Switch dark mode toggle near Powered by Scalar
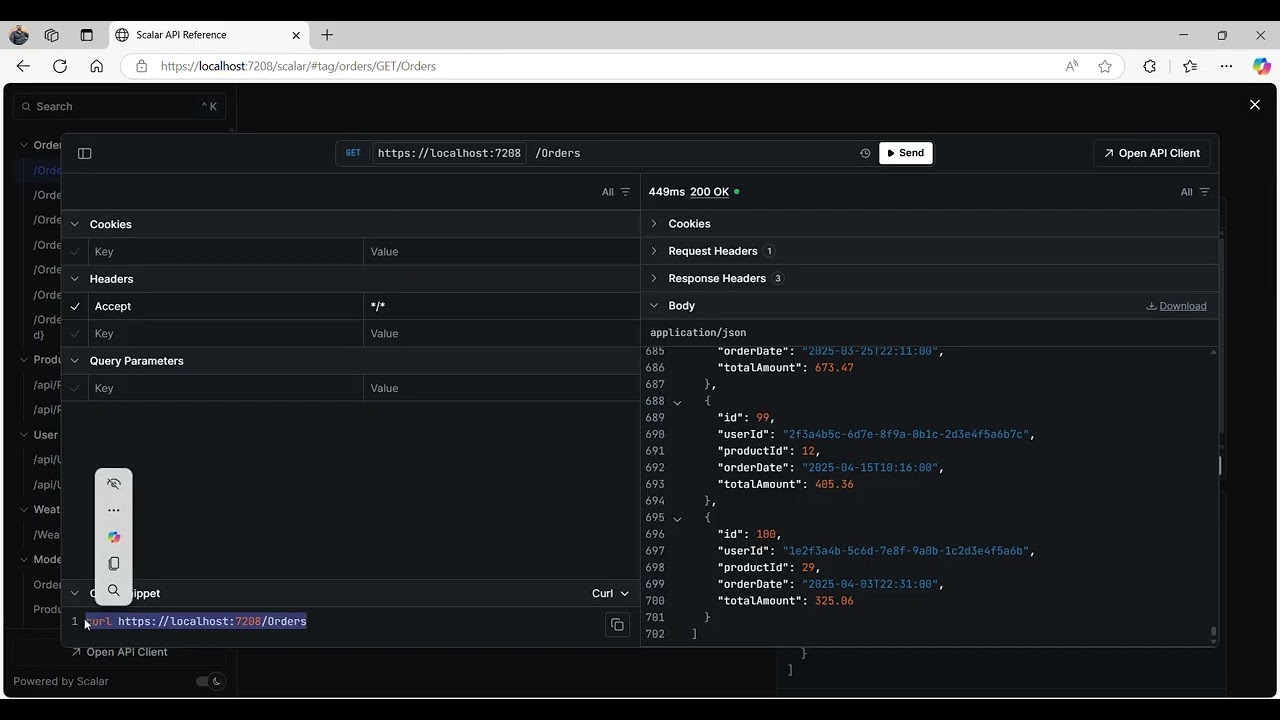Viewport: 1280px width, 720px height. [210, 681]
